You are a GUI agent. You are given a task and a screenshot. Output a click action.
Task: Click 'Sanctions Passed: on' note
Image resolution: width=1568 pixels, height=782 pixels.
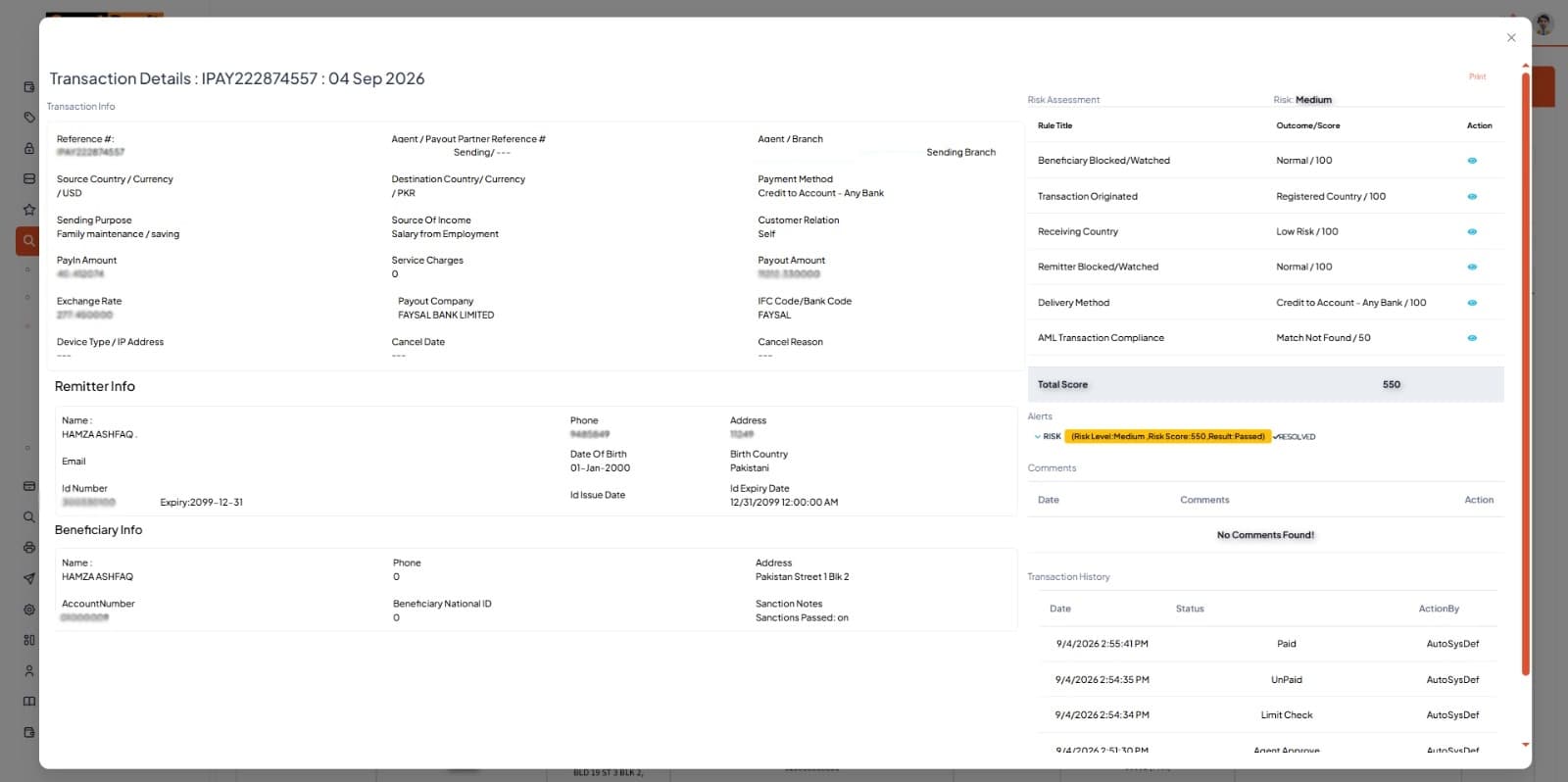(x=802, y=618)
